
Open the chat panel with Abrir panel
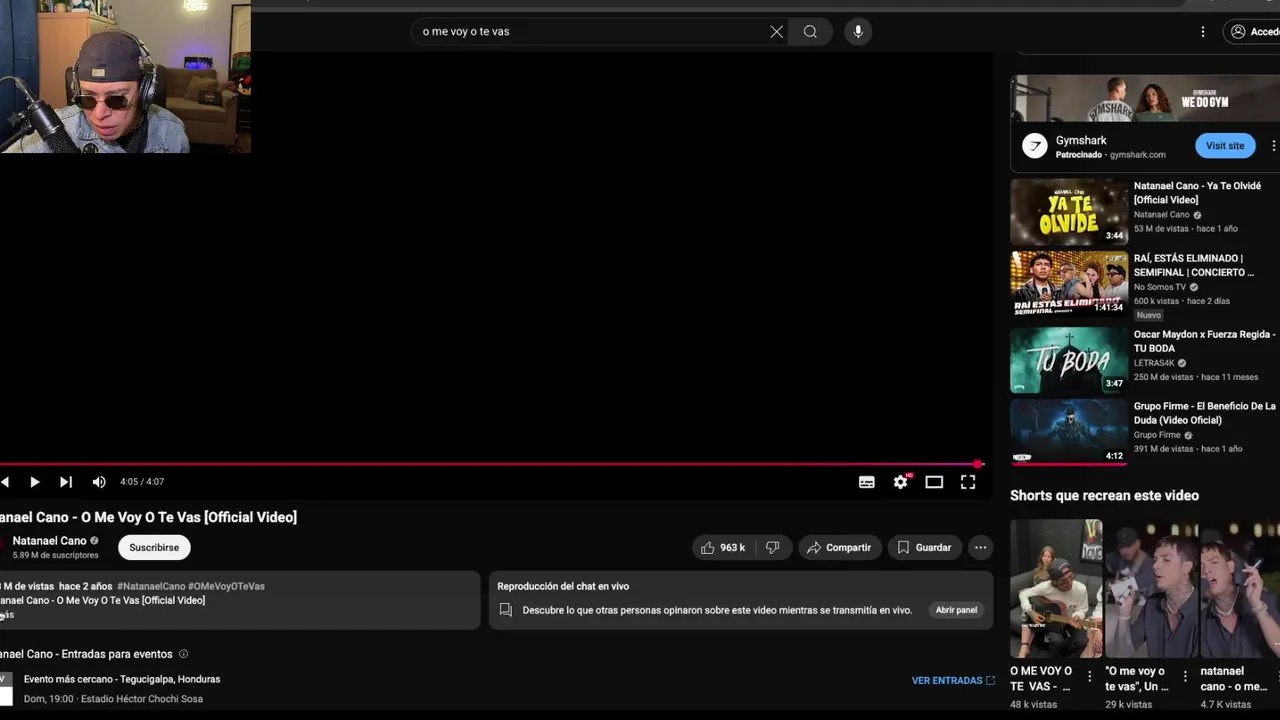(956, 610)
